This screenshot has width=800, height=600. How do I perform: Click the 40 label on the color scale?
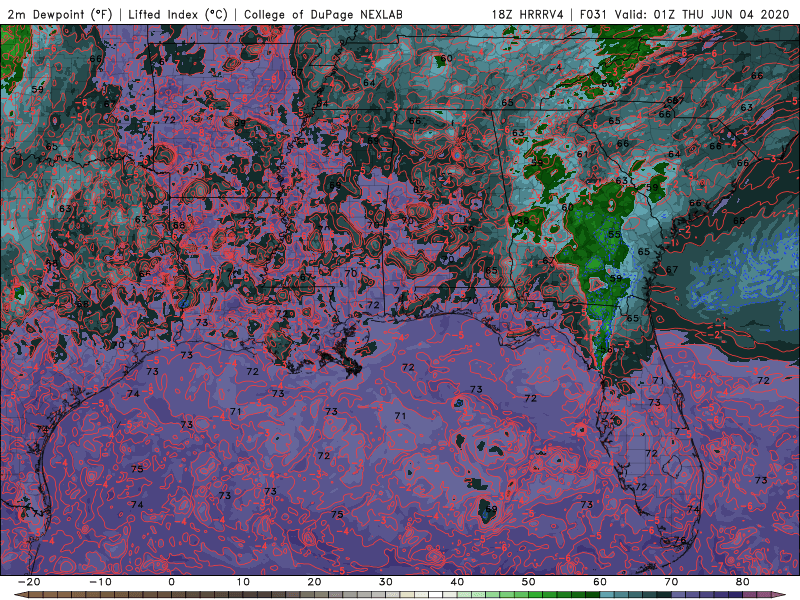coord(457,582)
